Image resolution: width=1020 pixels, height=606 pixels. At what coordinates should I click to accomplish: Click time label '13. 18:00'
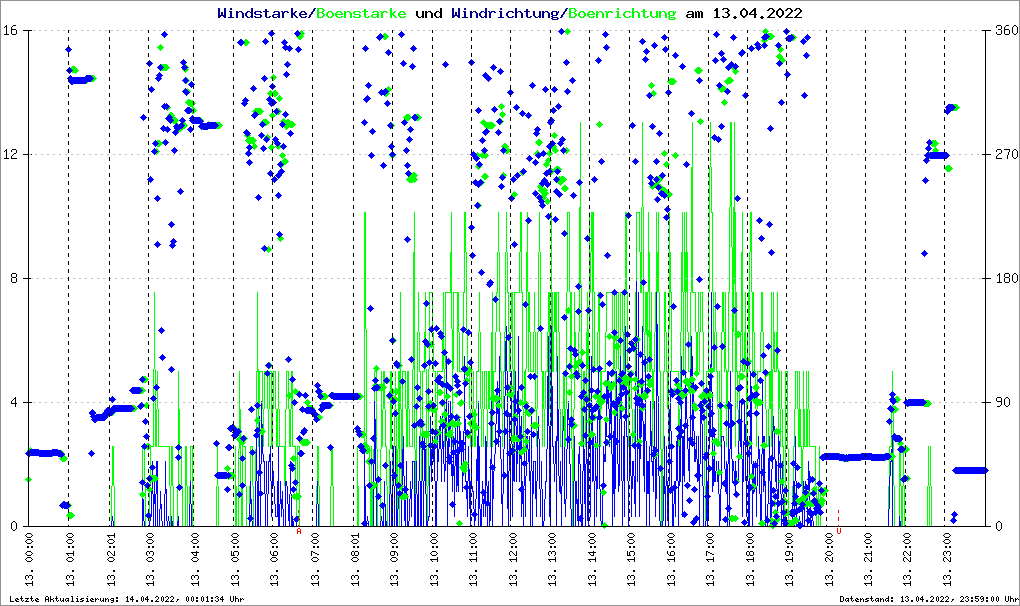pos(749,559)
